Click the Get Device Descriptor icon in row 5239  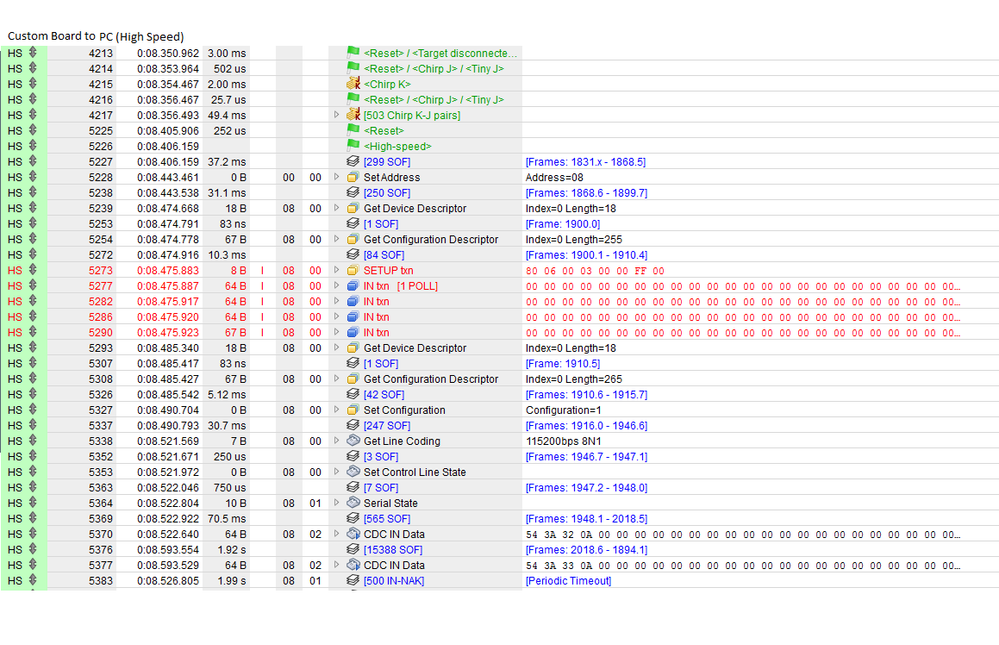[353, 208]
